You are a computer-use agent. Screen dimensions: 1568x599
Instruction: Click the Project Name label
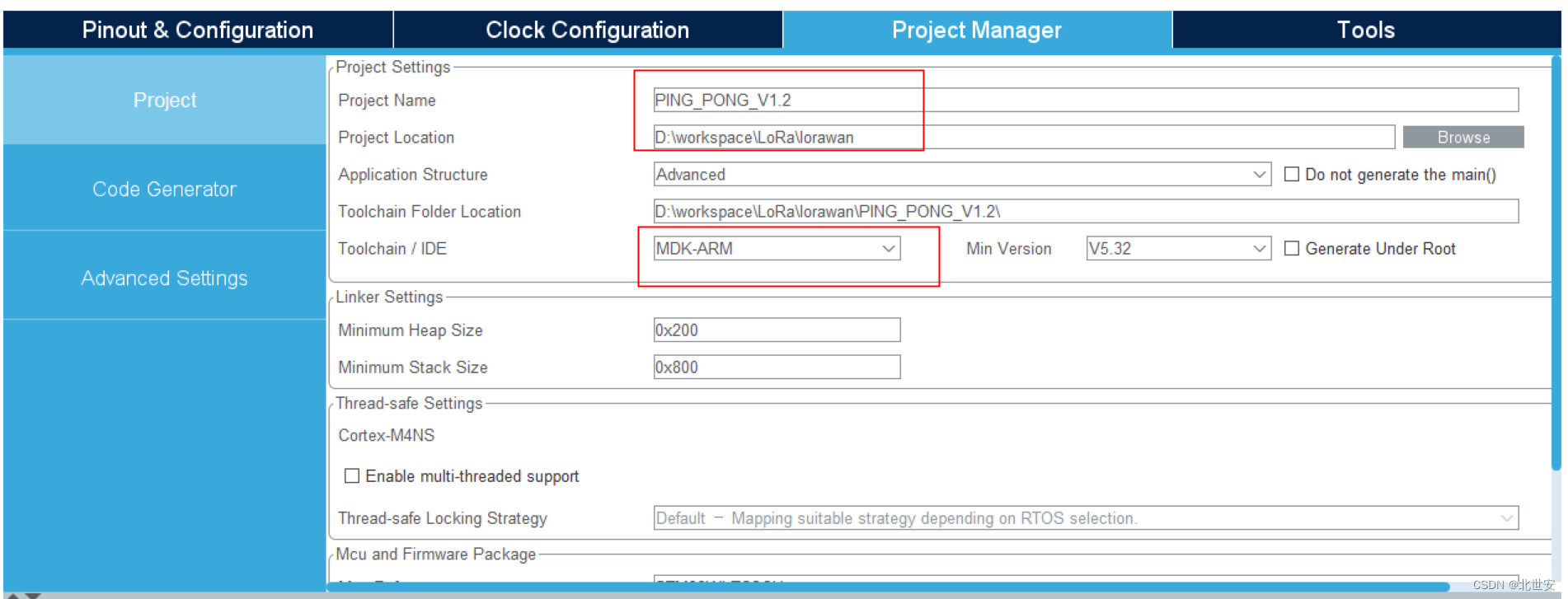pyautogui.click(x=387, y=100)
